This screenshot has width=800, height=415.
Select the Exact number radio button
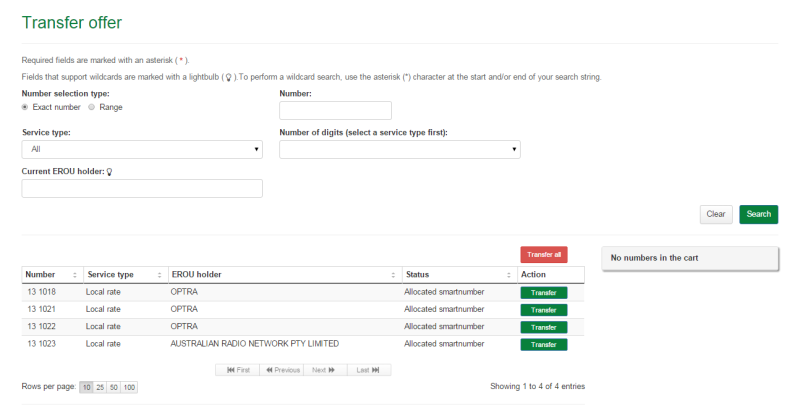(x=26, y=107)
